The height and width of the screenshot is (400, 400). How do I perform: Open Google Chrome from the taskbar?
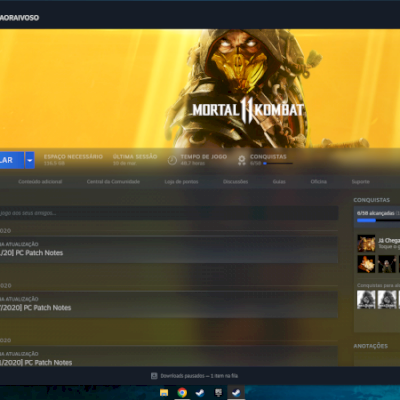[x=182, y=392]
